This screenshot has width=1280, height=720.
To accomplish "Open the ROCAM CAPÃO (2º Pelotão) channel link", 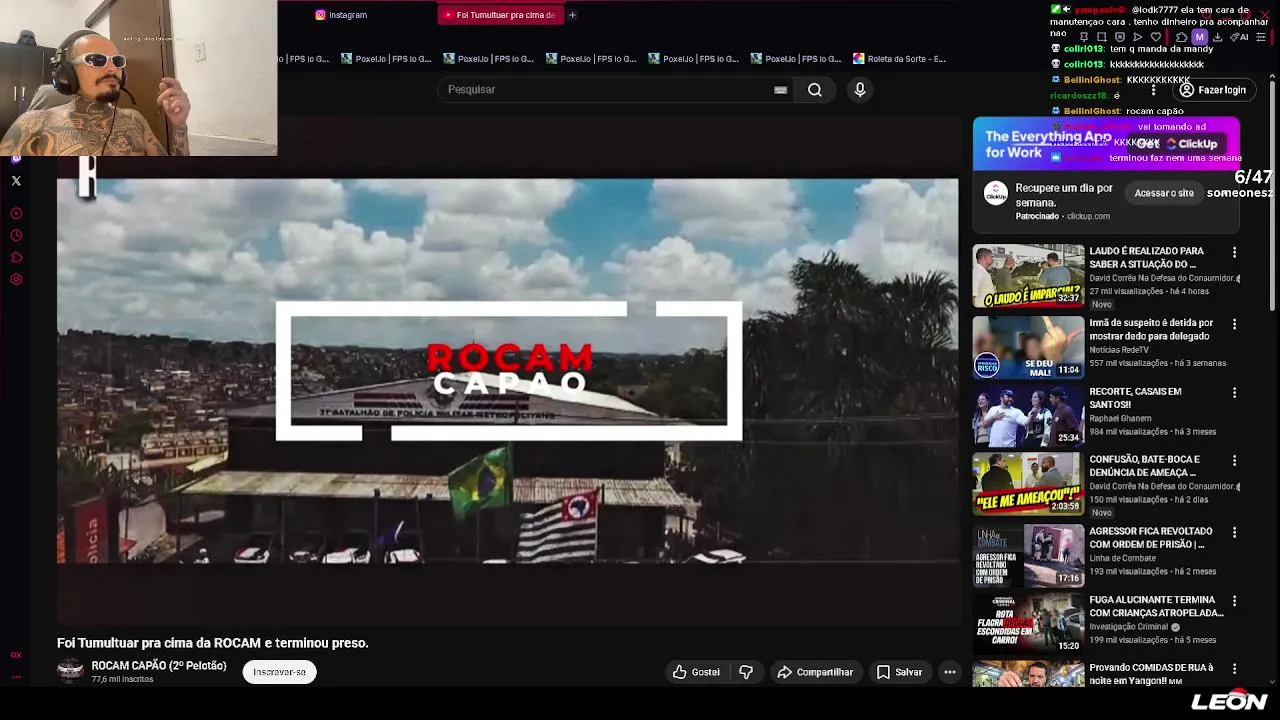I will coord(159,666).
